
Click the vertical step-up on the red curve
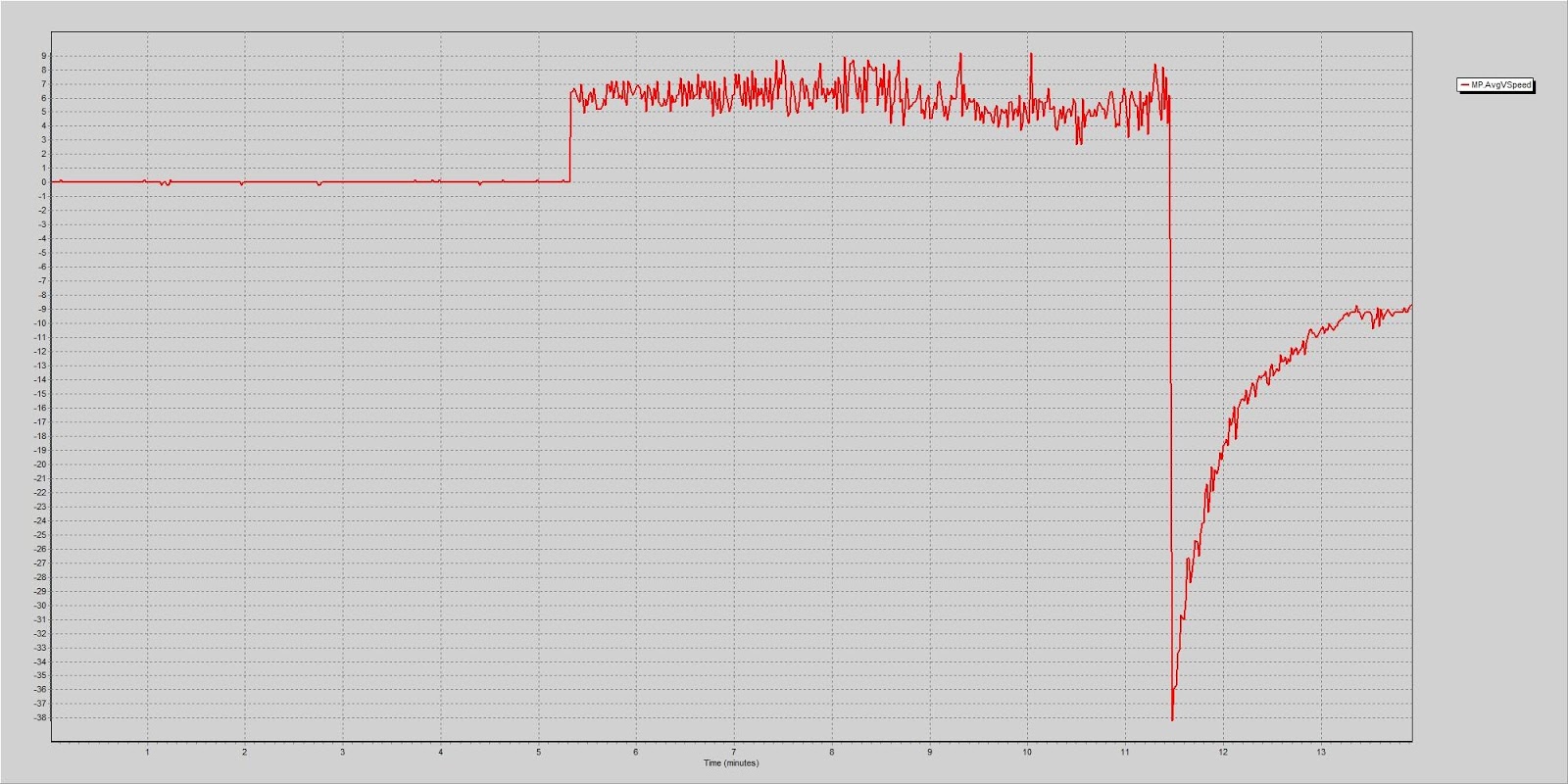[569, 137]
